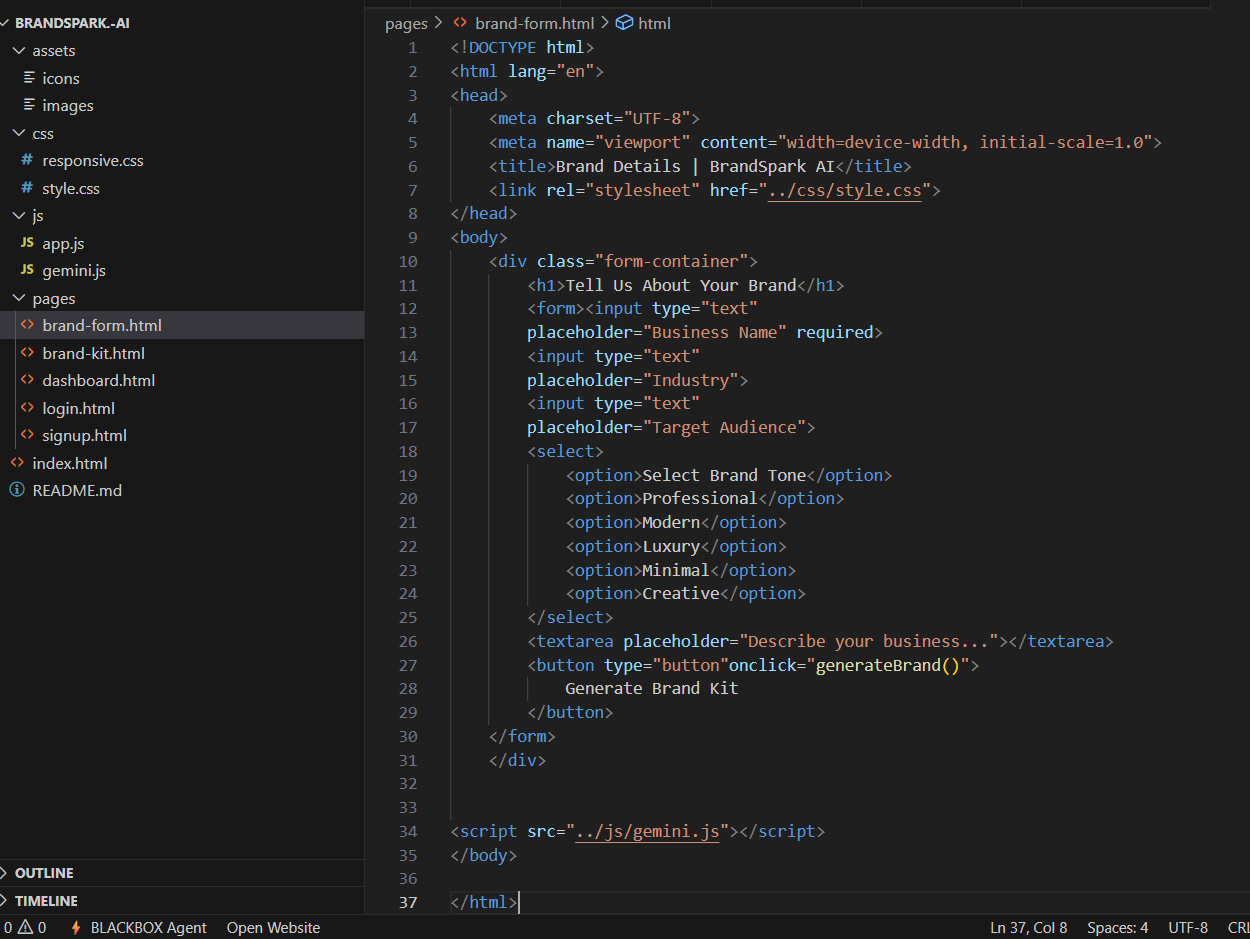Collapse the assets folder chevron
1250x939 pixels.
19,50
